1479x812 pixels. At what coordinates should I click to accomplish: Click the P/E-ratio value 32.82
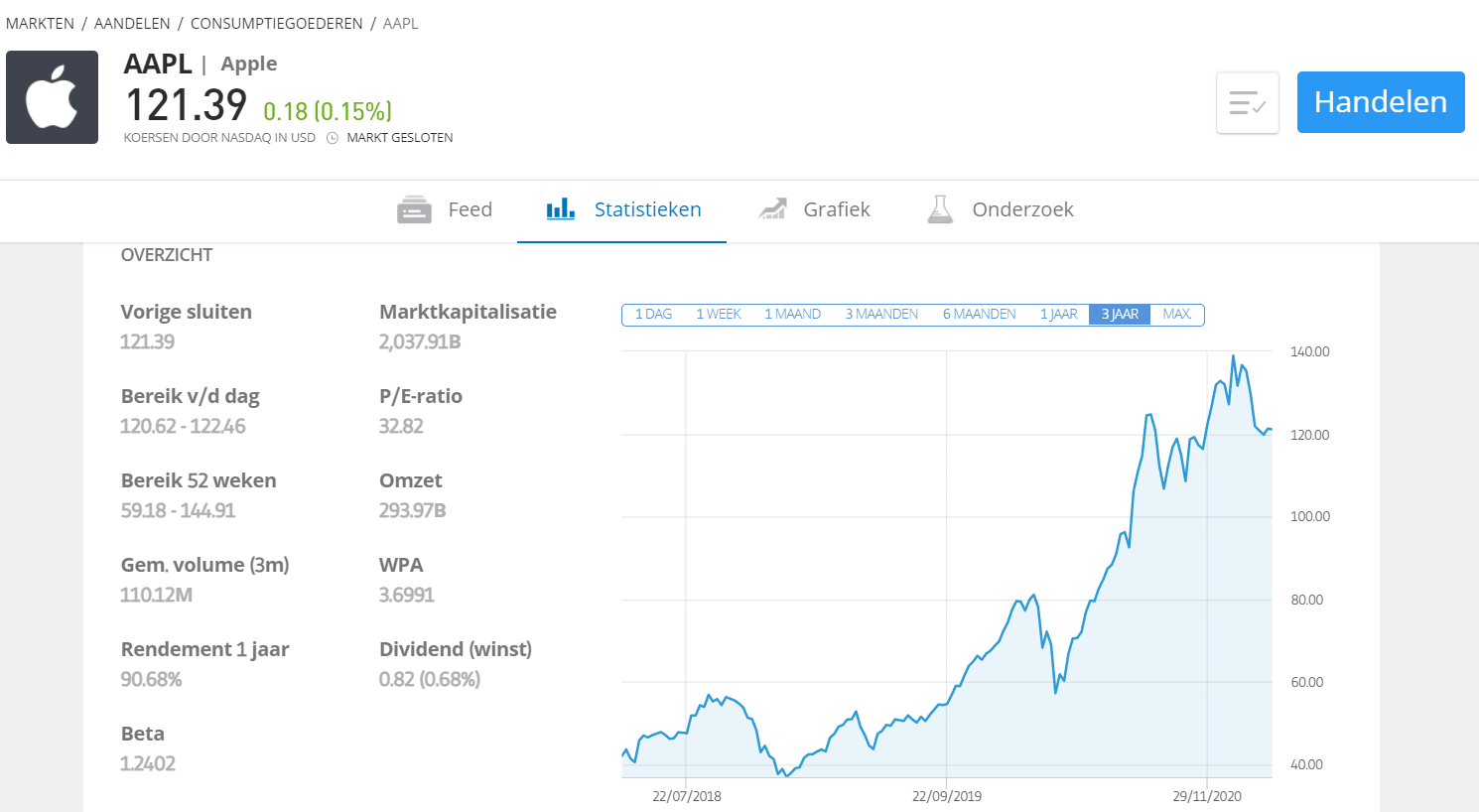click(x=401, y=426)
